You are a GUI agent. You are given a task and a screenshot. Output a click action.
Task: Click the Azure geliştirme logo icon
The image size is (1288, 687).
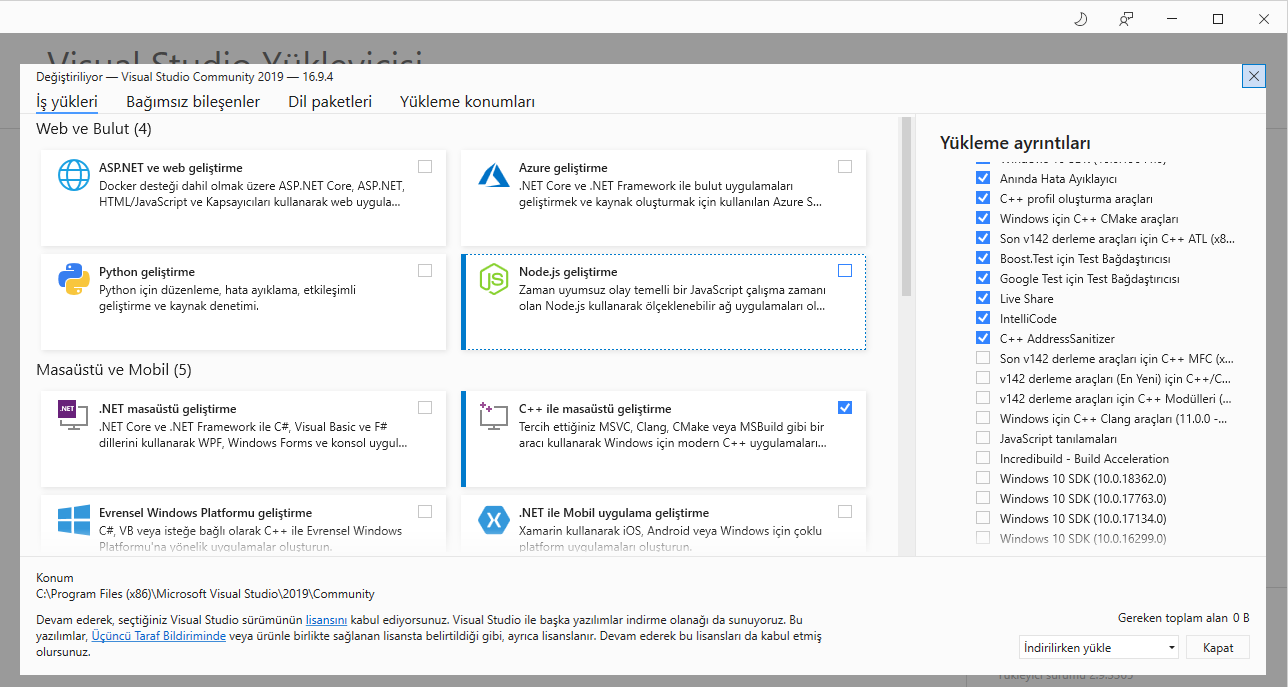click(x=494, y=175)
